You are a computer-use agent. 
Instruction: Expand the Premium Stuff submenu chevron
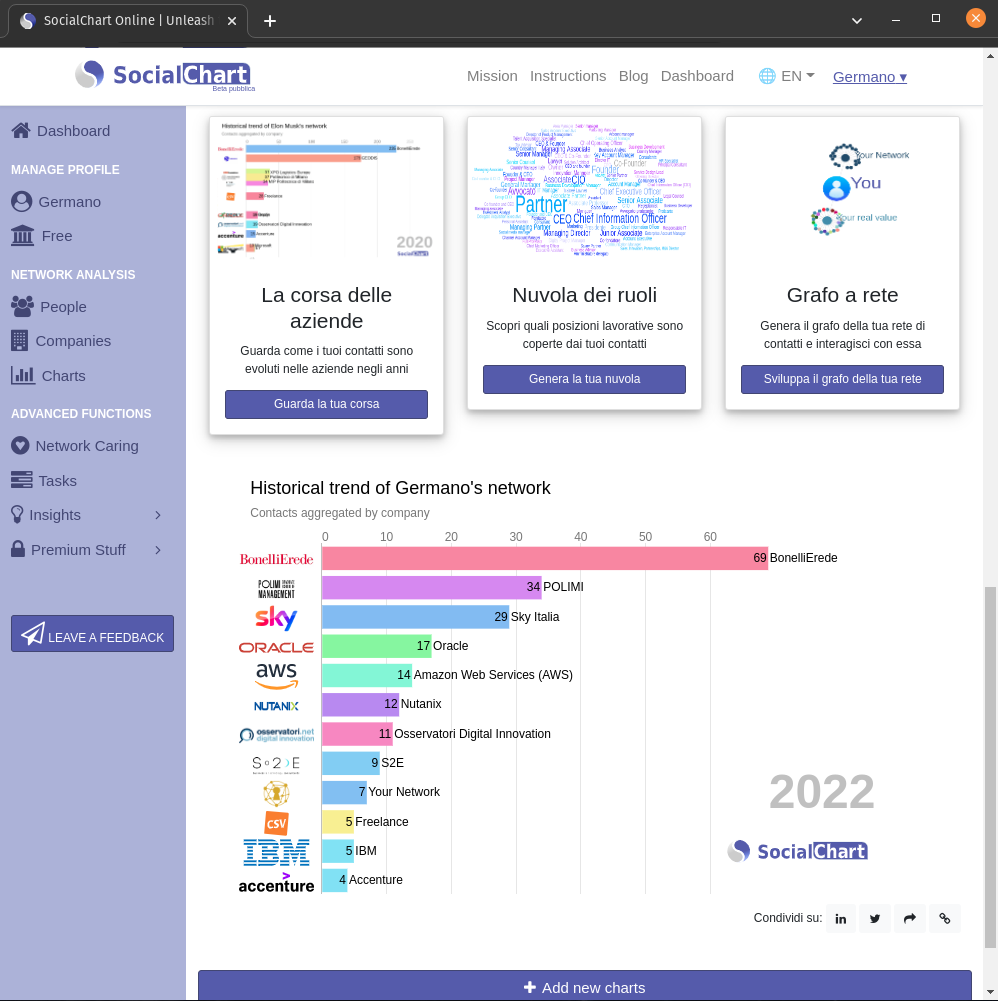pyautogui.click(x=158, y=550)
